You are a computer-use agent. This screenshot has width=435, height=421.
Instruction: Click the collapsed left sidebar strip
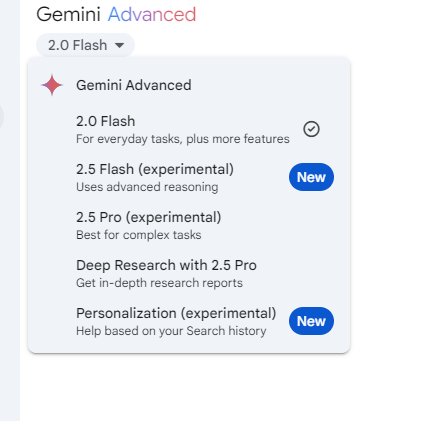[x=10, y=210]
